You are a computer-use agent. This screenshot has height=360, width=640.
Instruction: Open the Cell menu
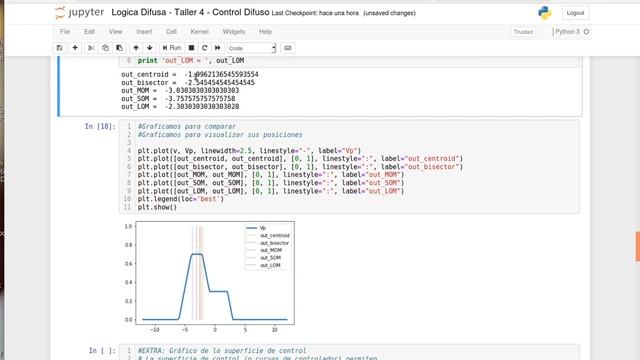[x=171, y=31]
